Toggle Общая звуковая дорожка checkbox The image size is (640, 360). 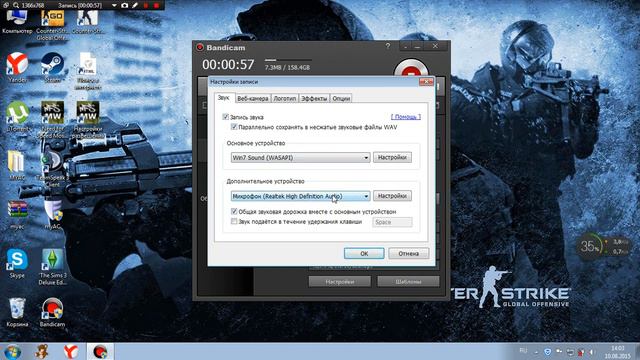point(234,211)
